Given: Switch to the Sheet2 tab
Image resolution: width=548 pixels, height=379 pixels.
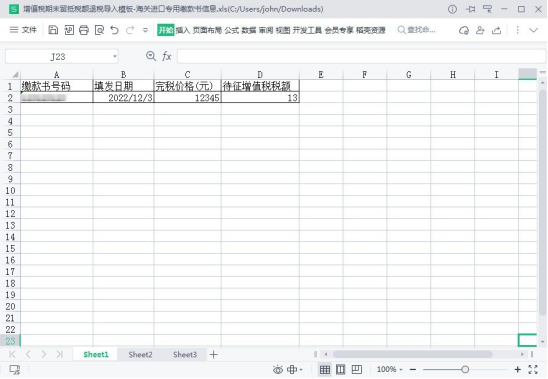Looking at the screenshot, I should pyautogui.click(x=140, y=355).
